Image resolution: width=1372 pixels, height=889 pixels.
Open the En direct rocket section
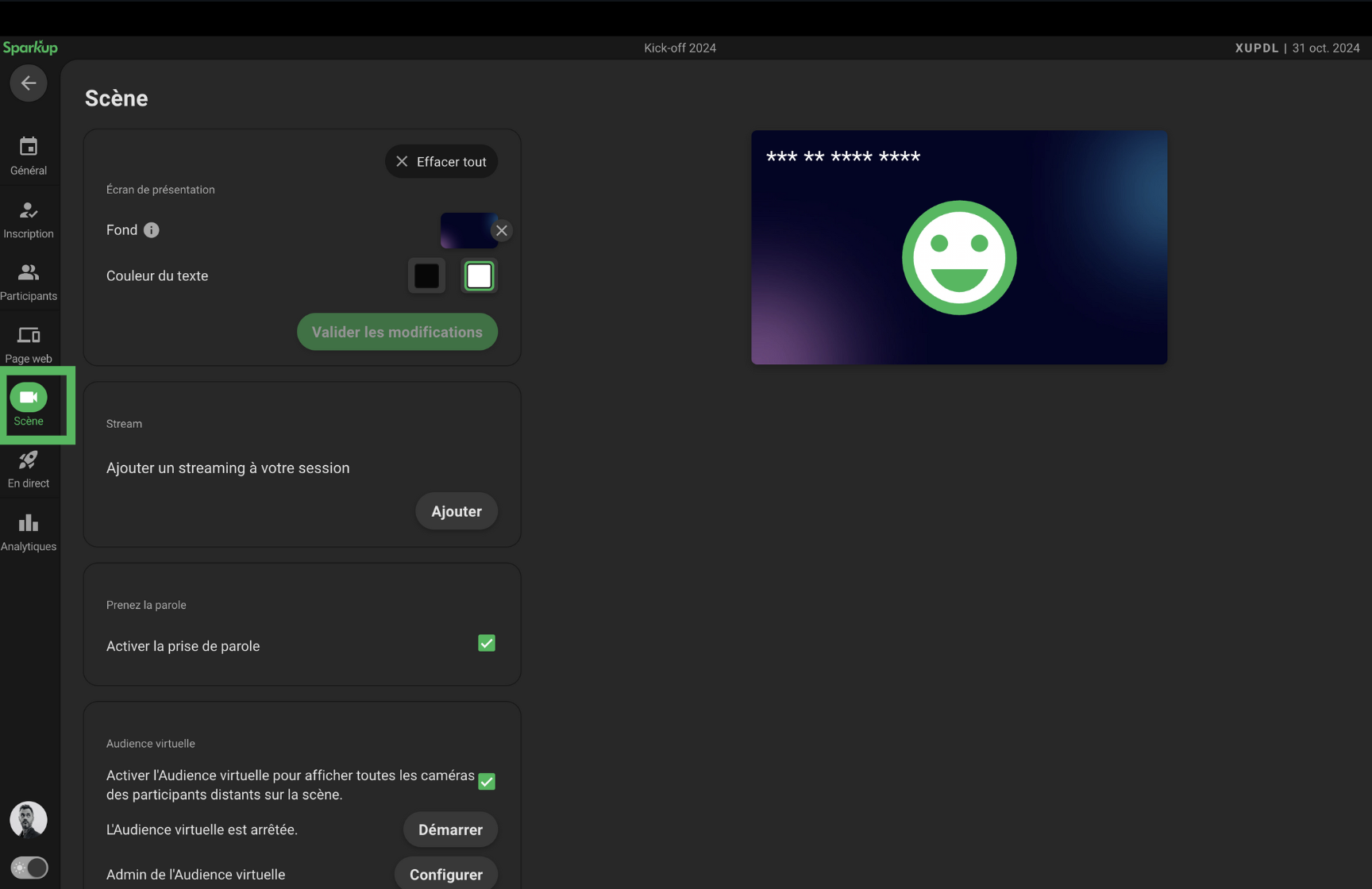click(x=29, y=469)
